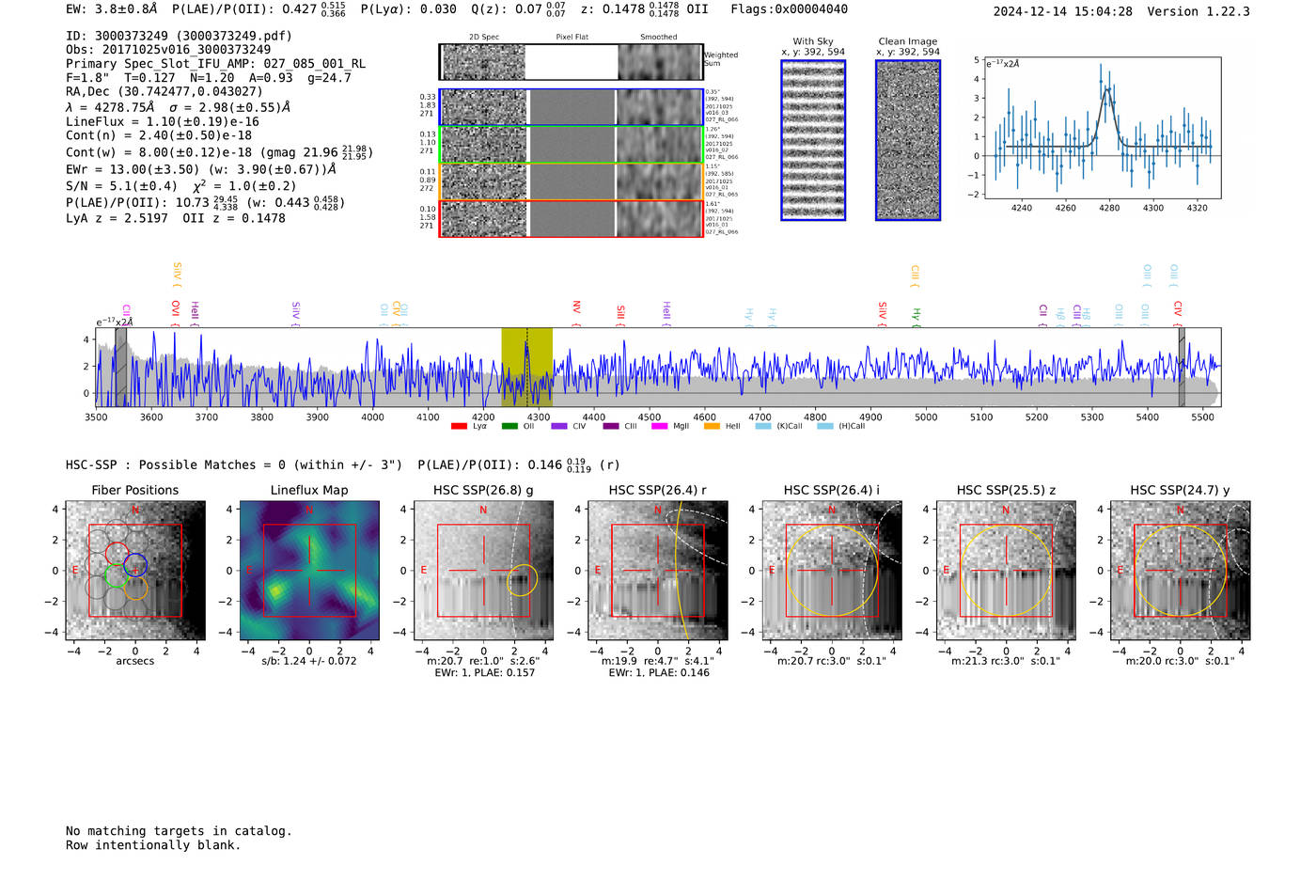
Task: Click the 'S/N = 5.1(±0.4)' line
Action: tap(121, 186)
